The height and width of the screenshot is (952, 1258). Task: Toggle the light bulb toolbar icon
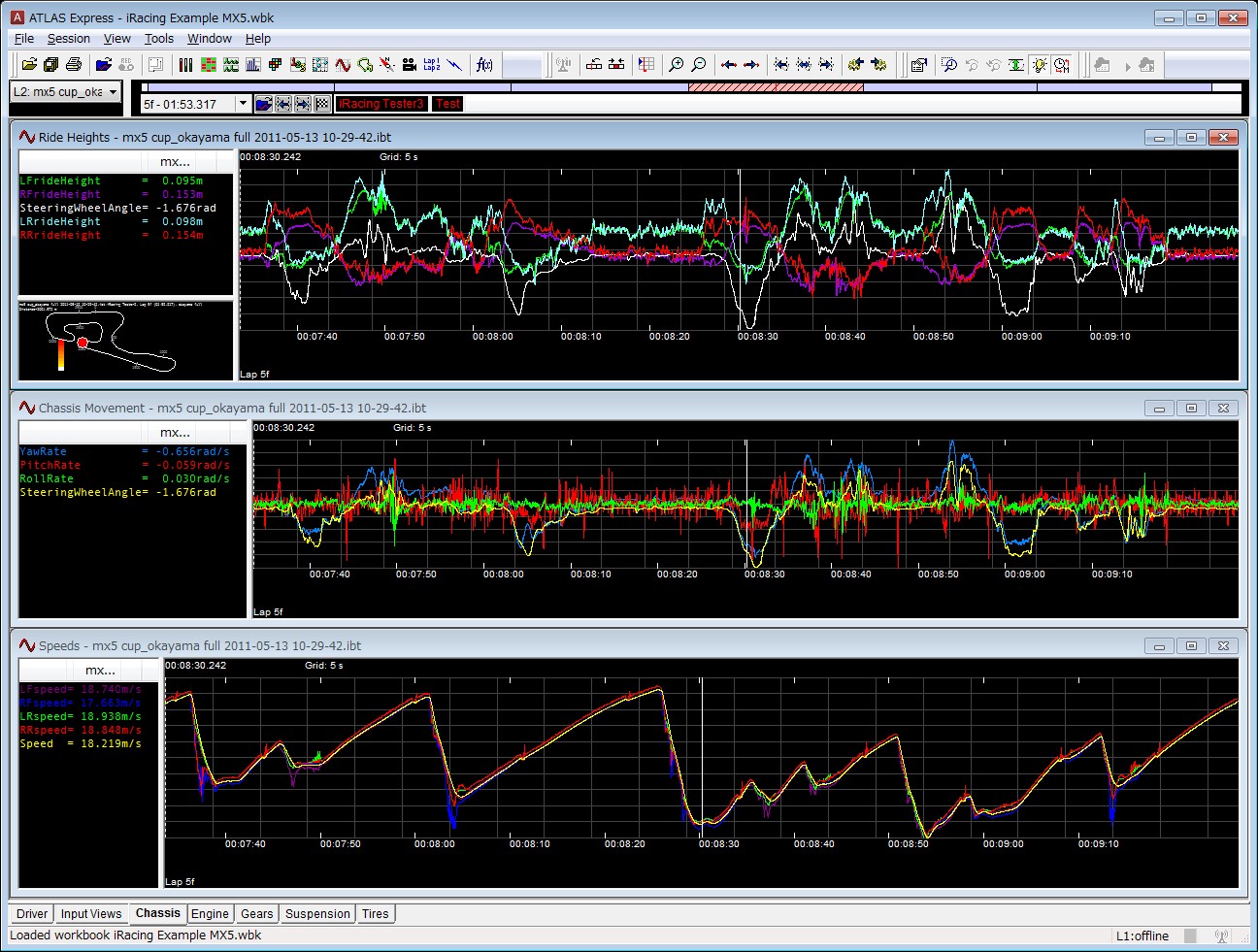(x=1040, y=64)
